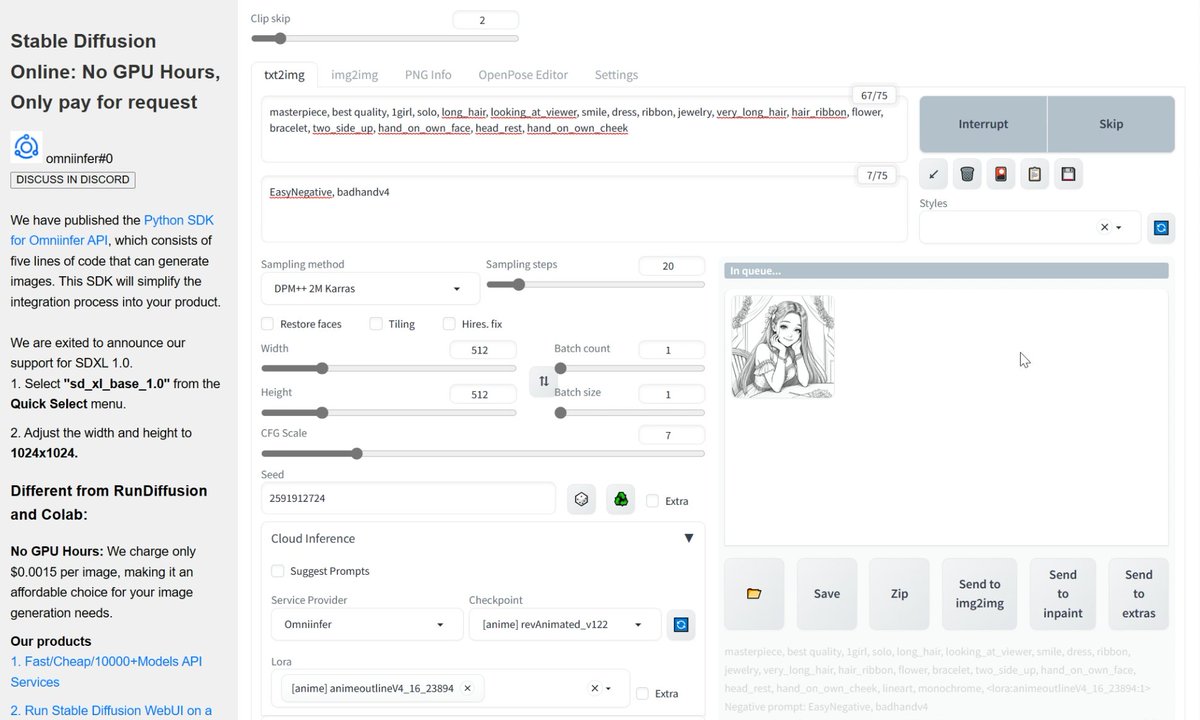Image resolution: width=1200 pixels, height=720 pixels.
Task: Refresh the Checkpoint list icon
Action: [681, 625]
